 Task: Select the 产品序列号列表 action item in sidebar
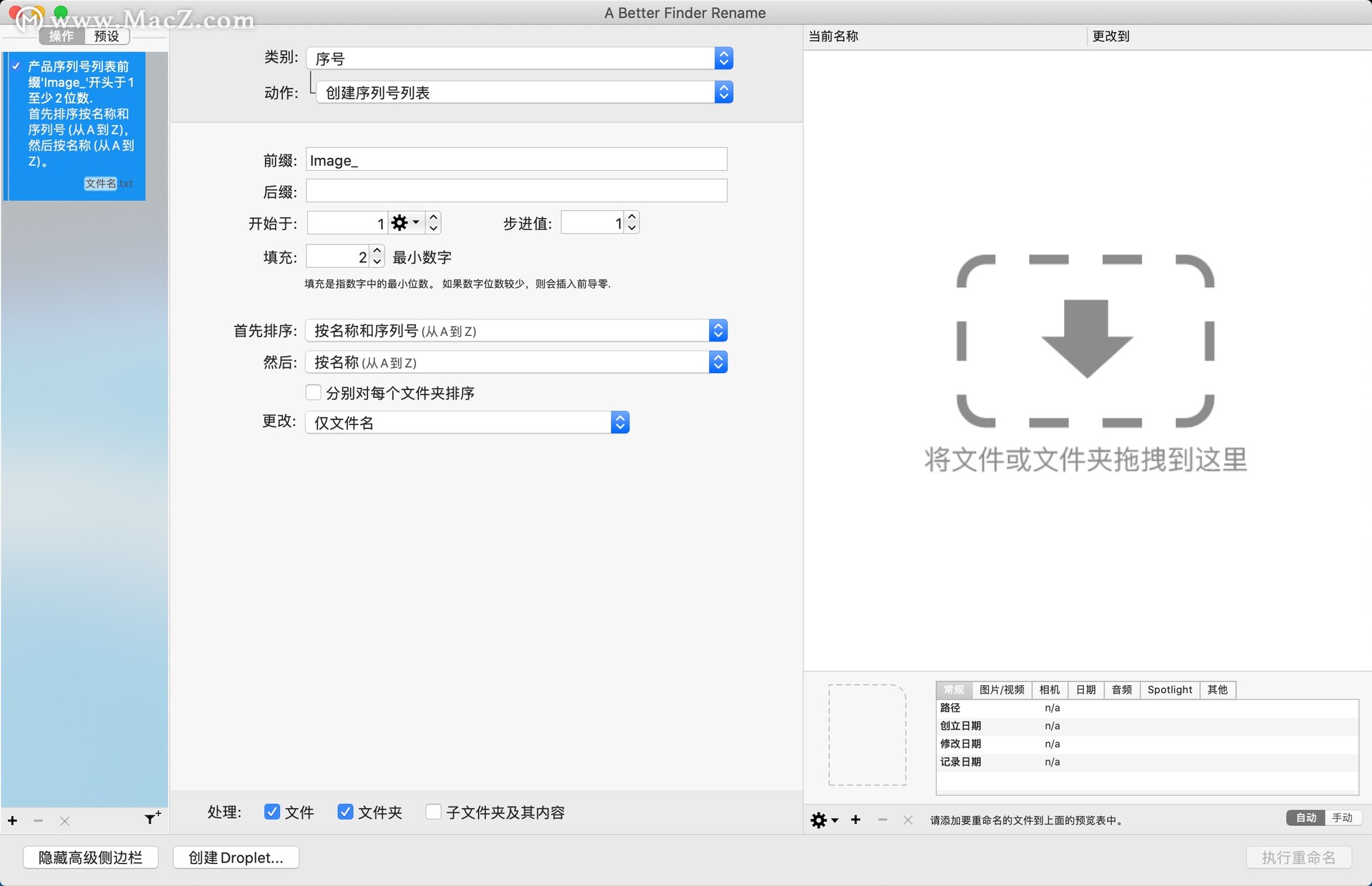[75, 126]
